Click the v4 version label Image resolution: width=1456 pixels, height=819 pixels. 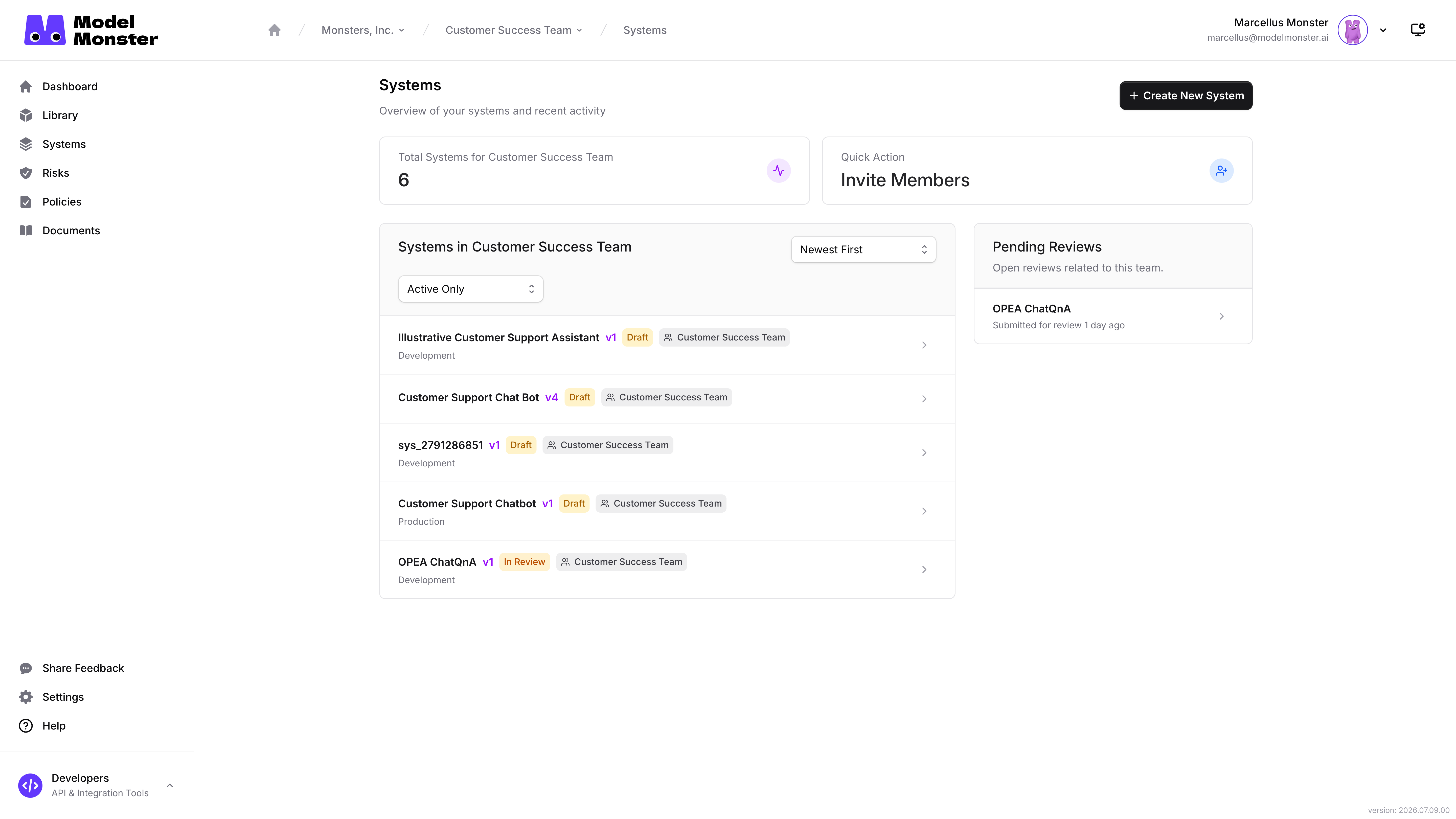552,397
